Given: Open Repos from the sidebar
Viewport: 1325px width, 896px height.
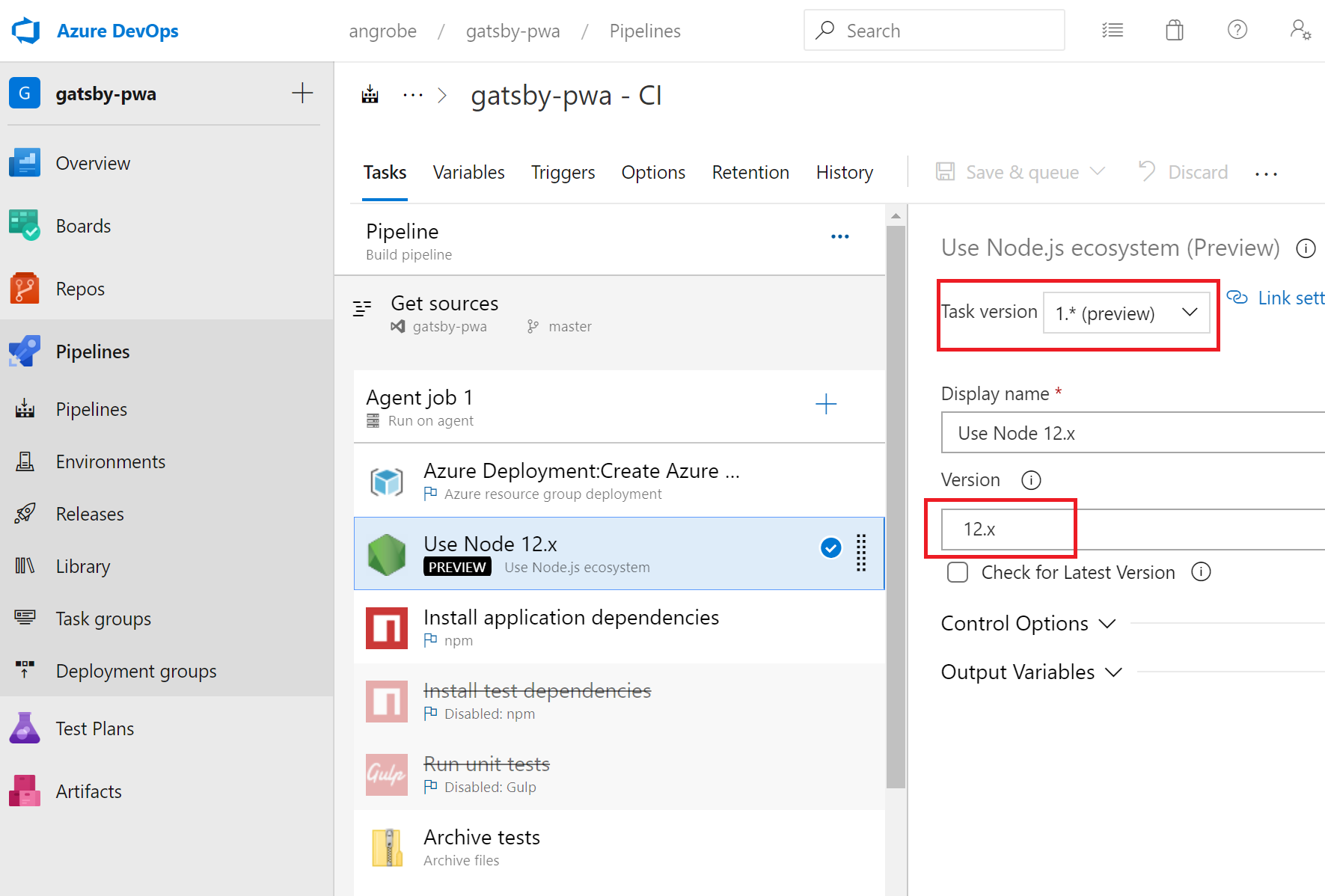Looking at the screenshot, I should (x=25, y=288).
